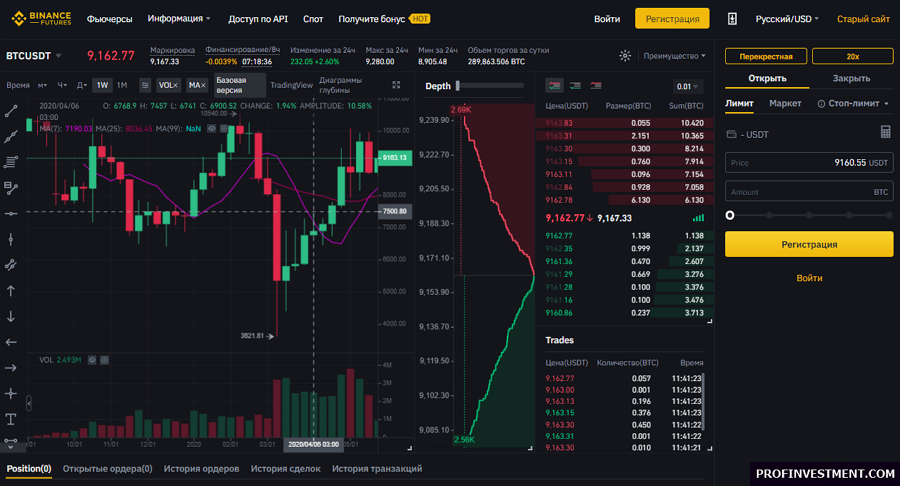
Task: Select the up arrow marker tool
Action: pos(11,291)
